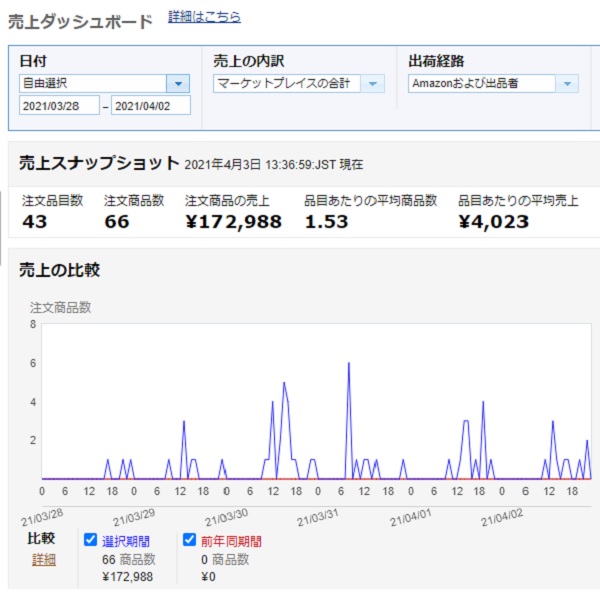The width and height of the screenshot is (600, 596).
Task: Click the 日付 filter label
Action: (33, 61)
